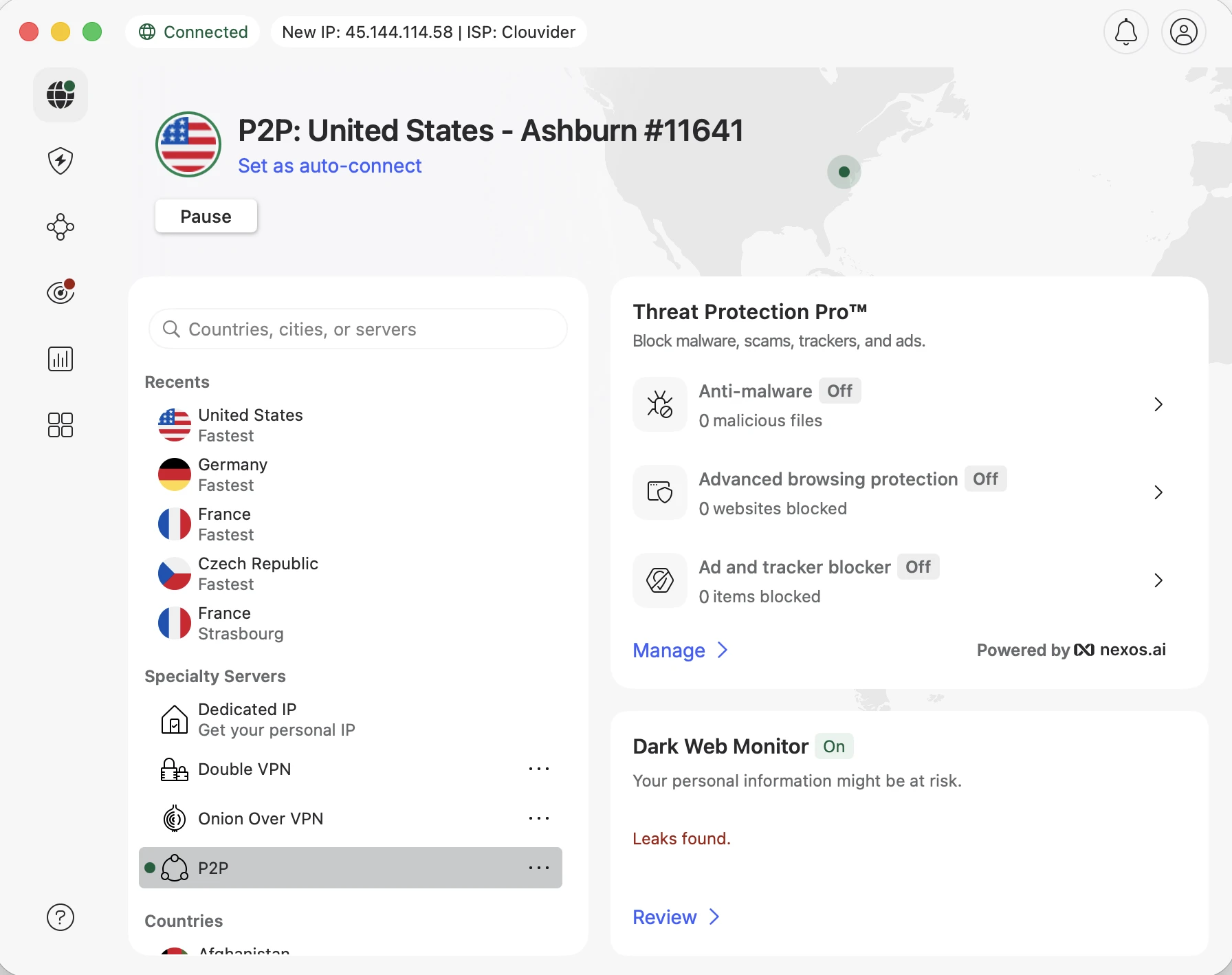Click inside the Countries, cities, or servers search field

click(x=357, y=329)
